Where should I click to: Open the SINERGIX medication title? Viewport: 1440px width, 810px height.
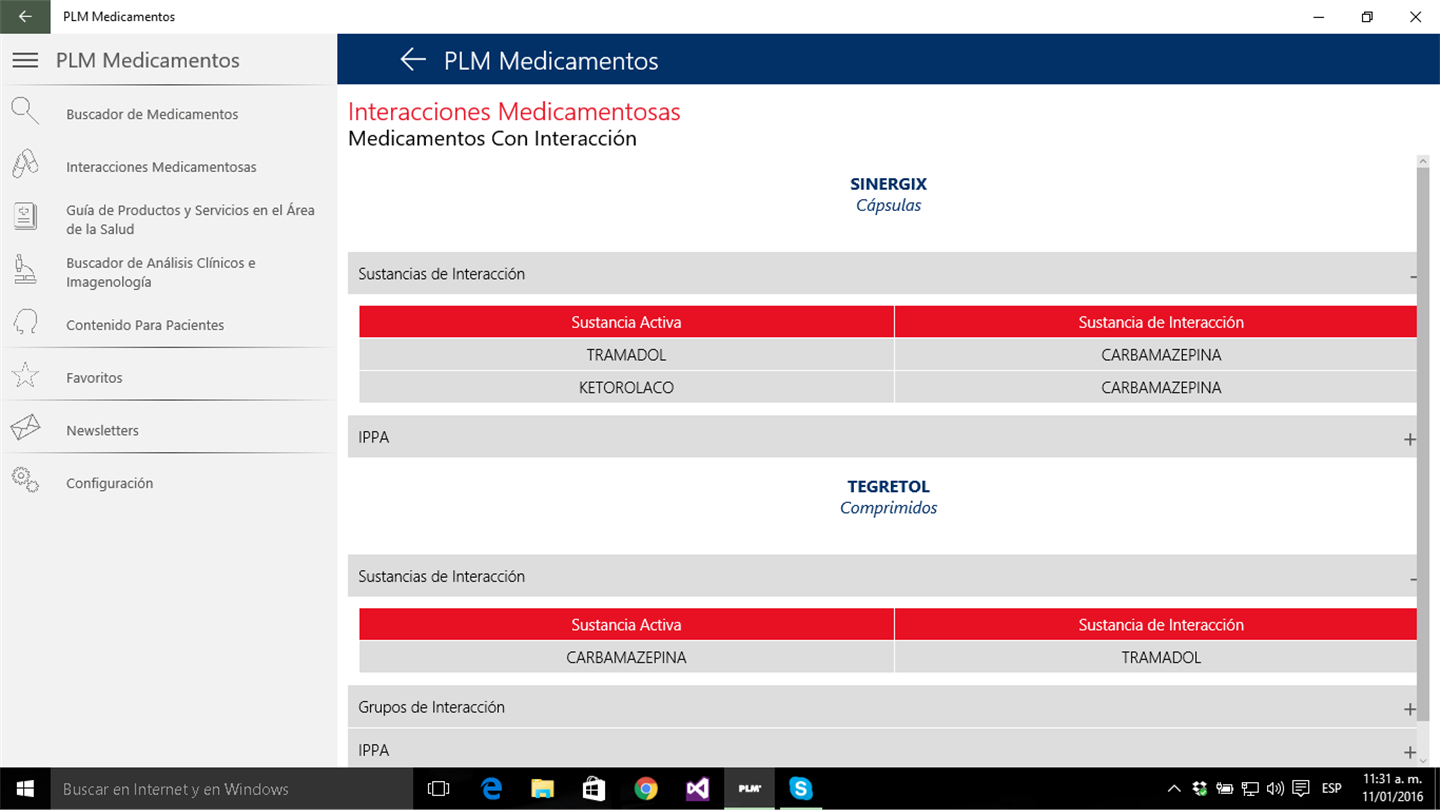coord(888,184)
